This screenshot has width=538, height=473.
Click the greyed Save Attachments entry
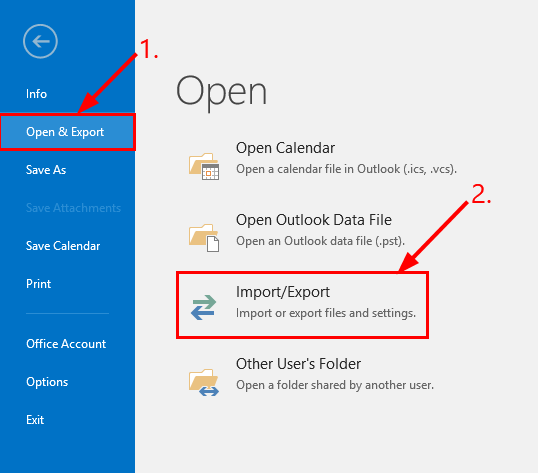coord(73,208)
